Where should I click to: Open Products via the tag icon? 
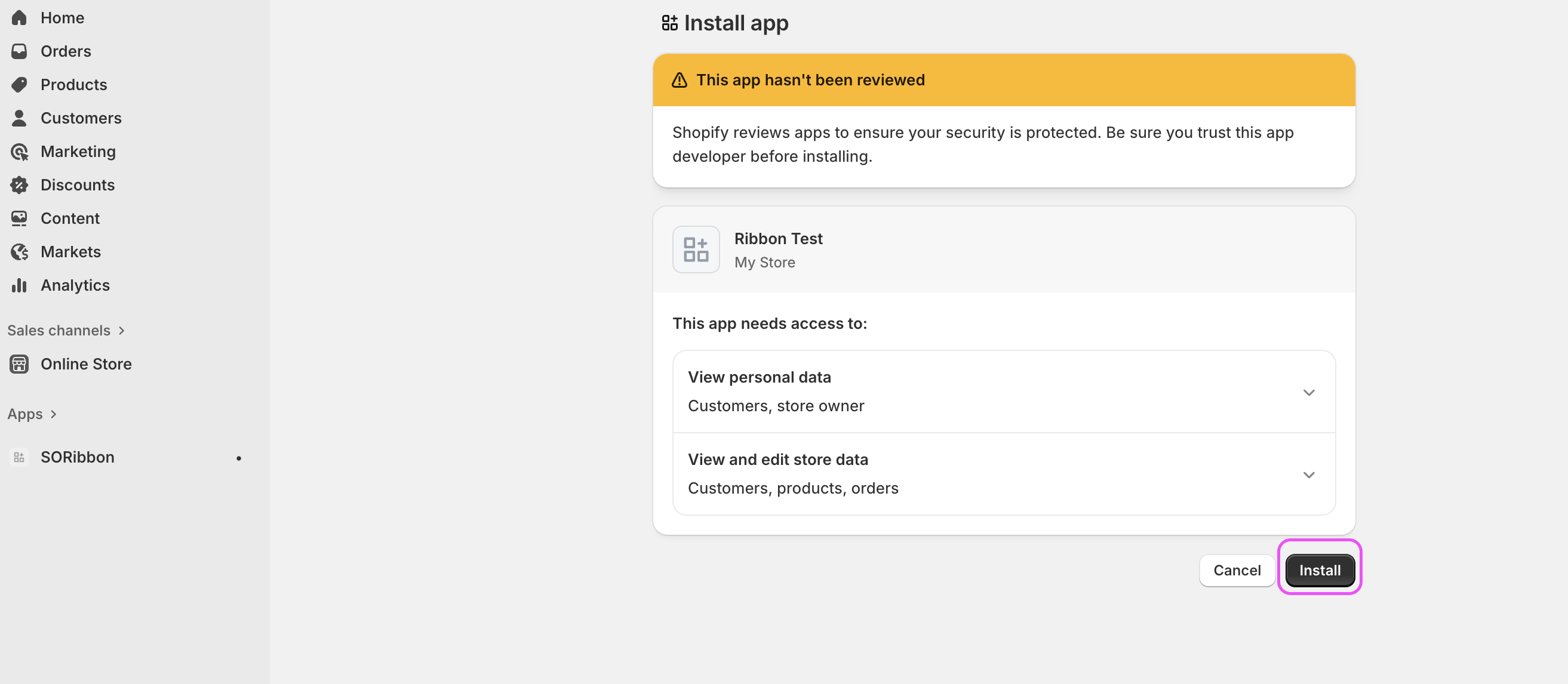pyautogui.click(x=20, y=85)
